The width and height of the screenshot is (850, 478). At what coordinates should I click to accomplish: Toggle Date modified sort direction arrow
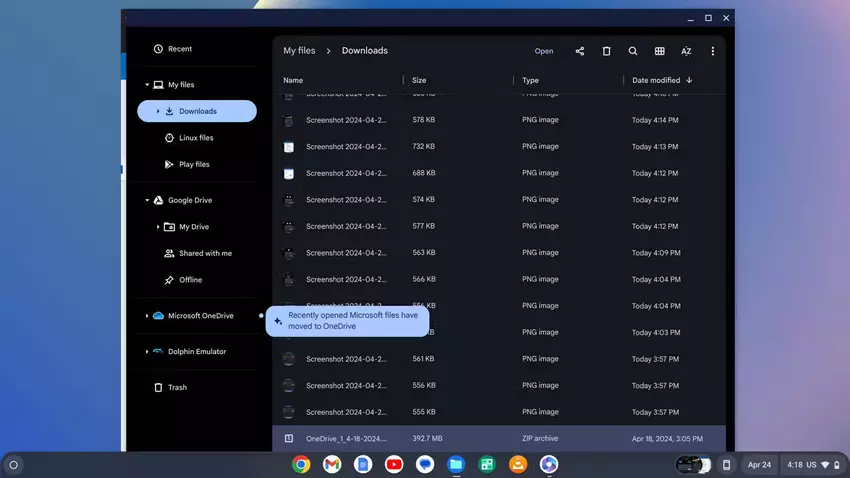(689, 80)
